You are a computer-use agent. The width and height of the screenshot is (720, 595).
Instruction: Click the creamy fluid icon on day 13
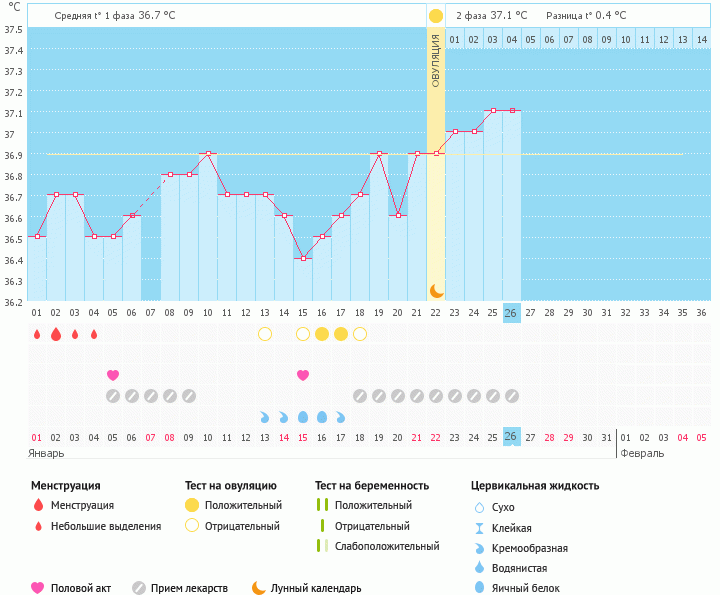[x=265, y=417]
